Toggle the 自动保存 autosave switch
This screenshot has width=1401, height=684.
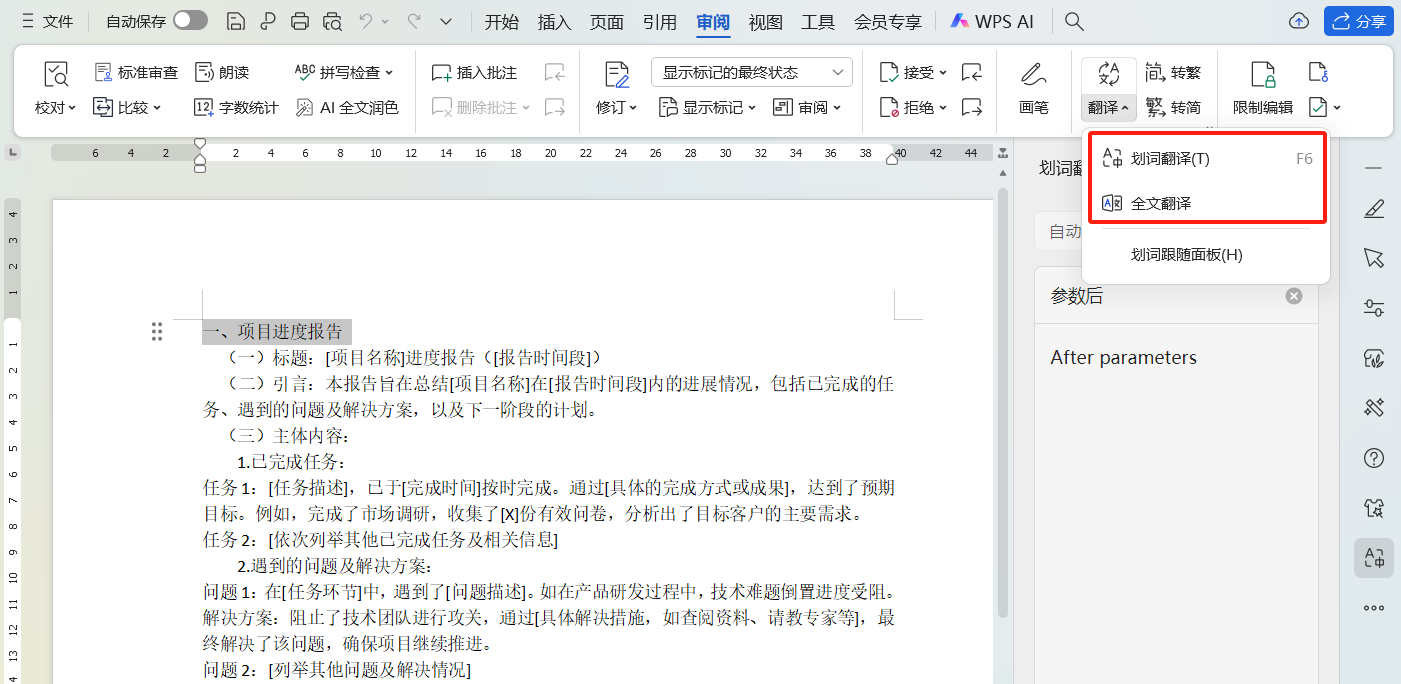click(x=190, y=21)
